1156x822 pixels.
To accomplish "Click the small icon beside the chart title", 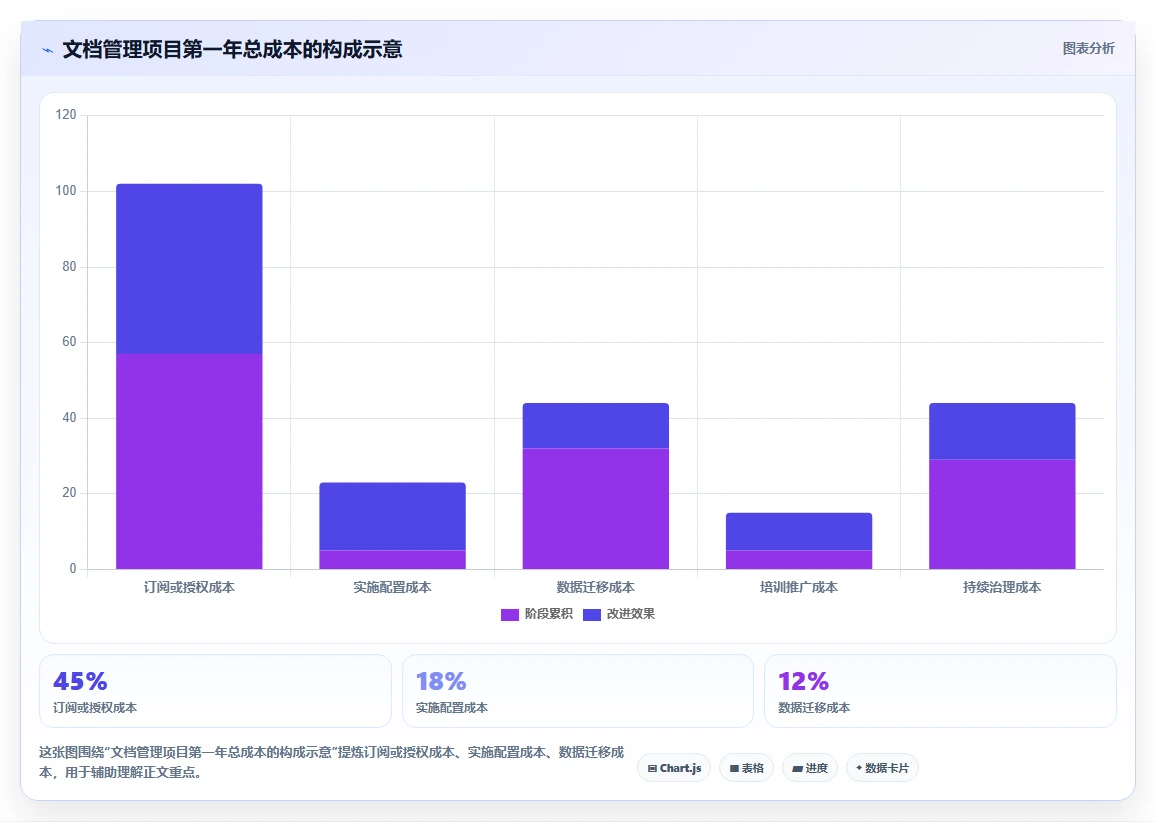I will (48, 50).
